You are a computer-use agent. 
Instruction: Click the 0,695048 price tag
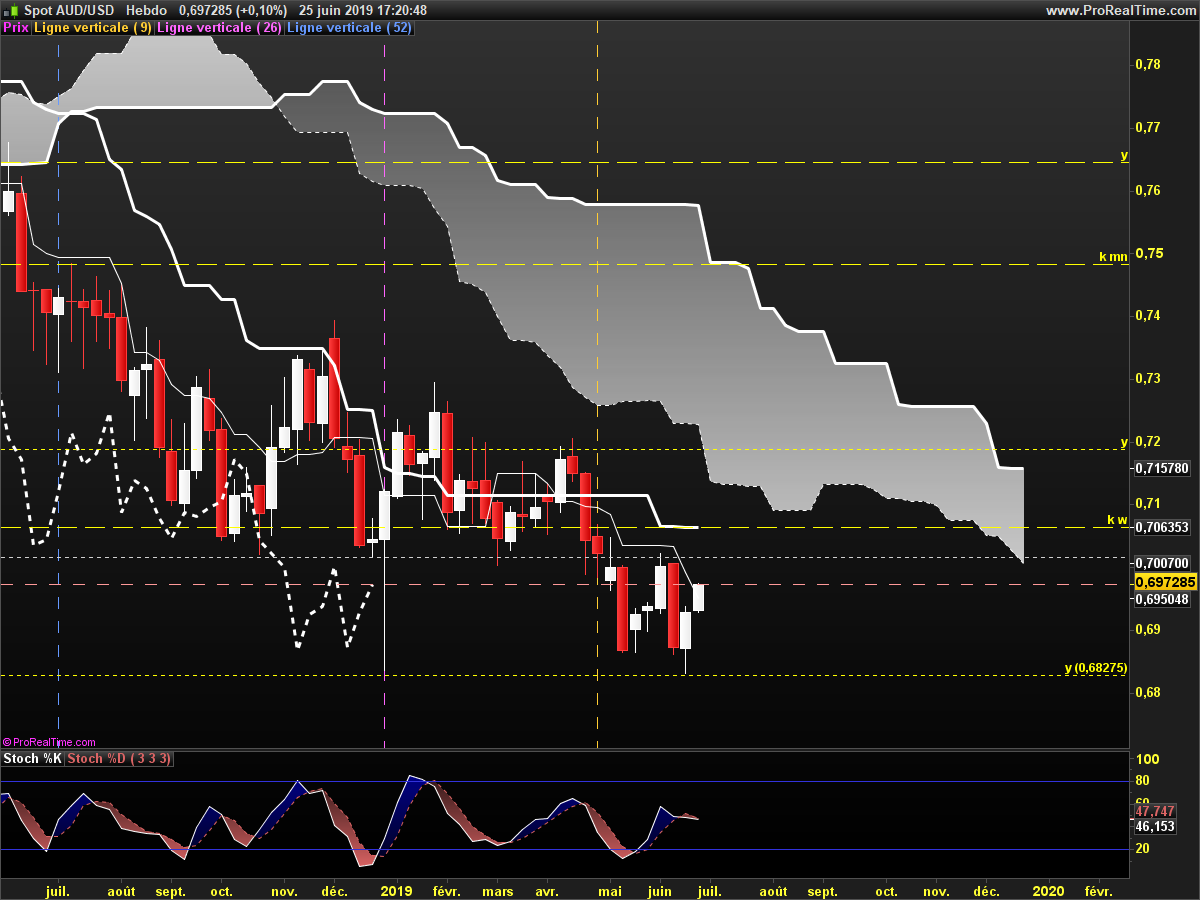tap(1162, 599)
